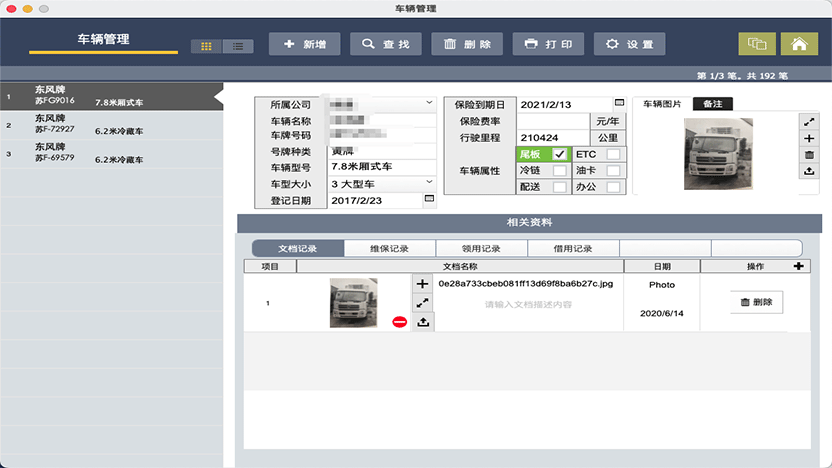832x468 pixels.
Task: Click the document description input field
Action: [x=528, y=305]
